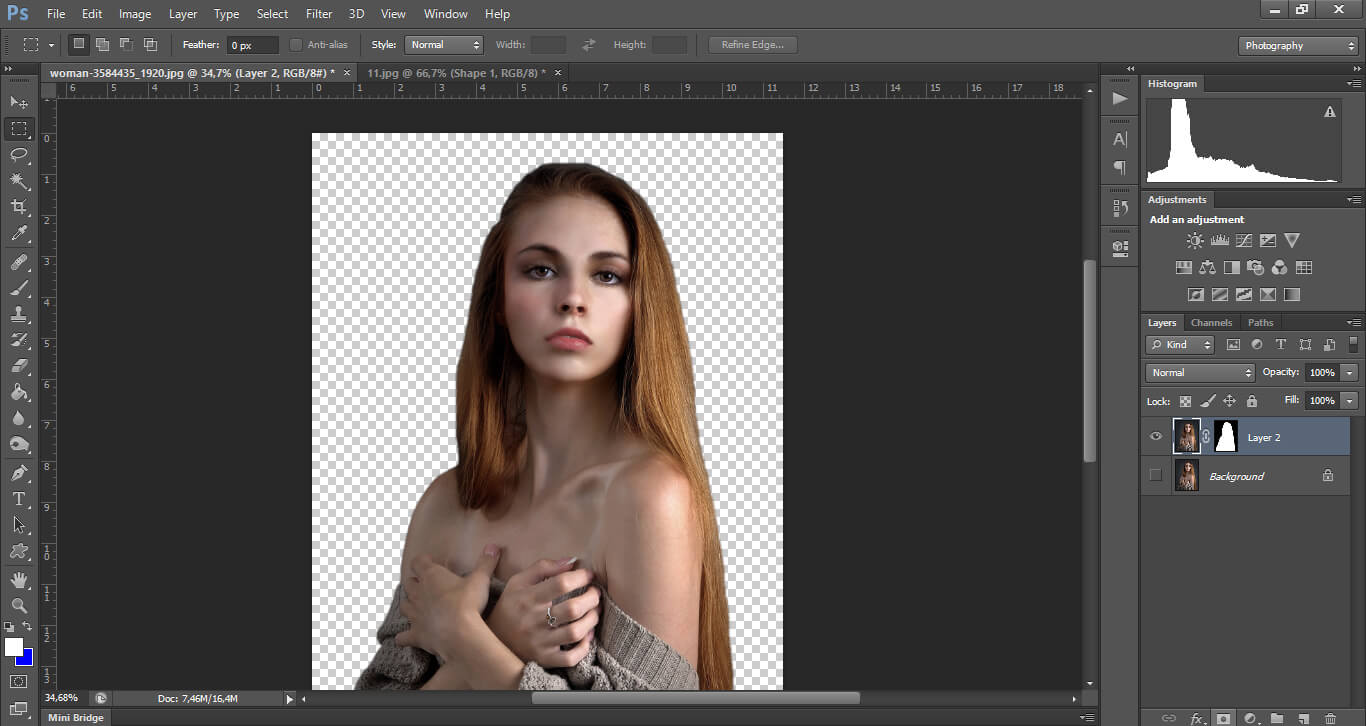Select the Lasso tool
The height and width of the screenshot is (726, 1366).
19,154
